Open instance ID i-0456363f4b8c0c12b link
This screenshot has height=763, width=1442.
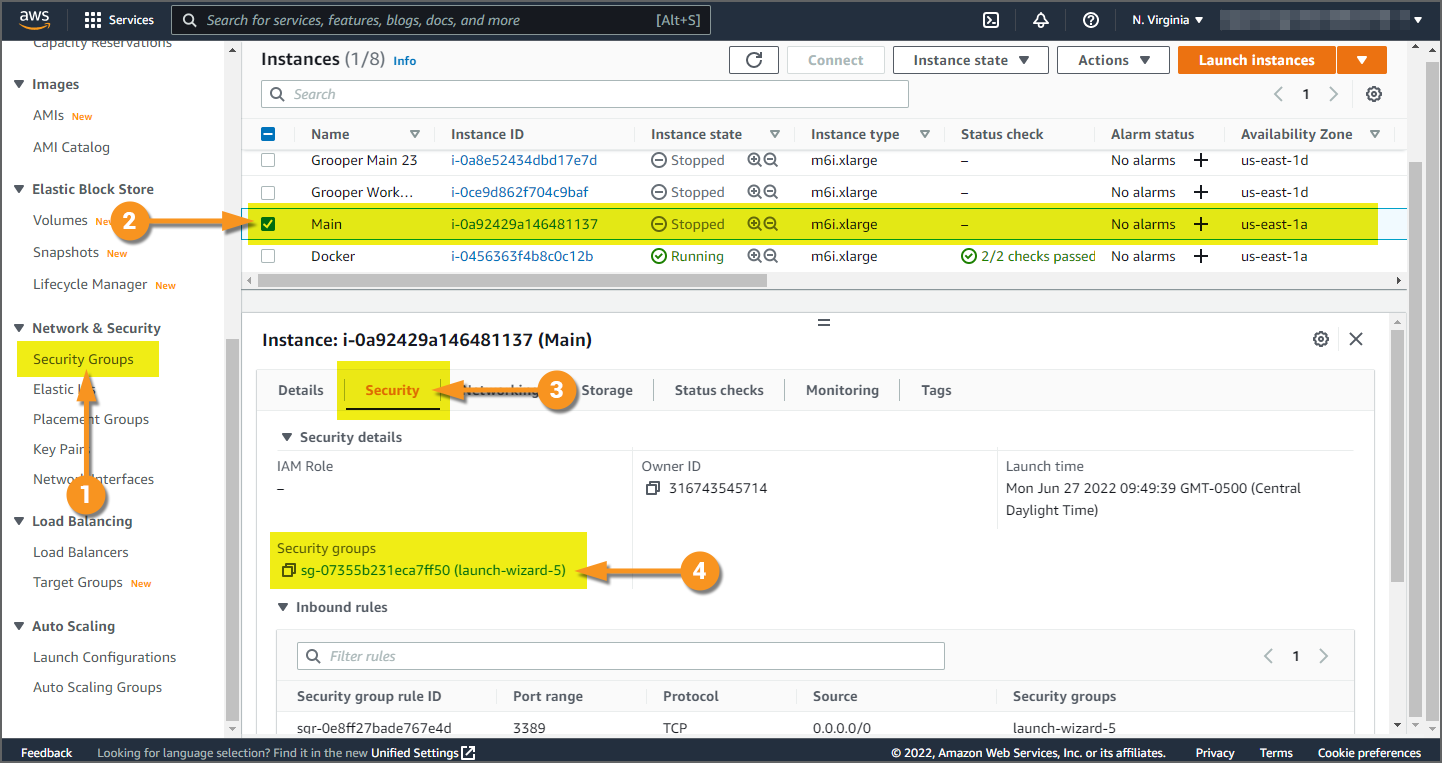click(522, 256)
